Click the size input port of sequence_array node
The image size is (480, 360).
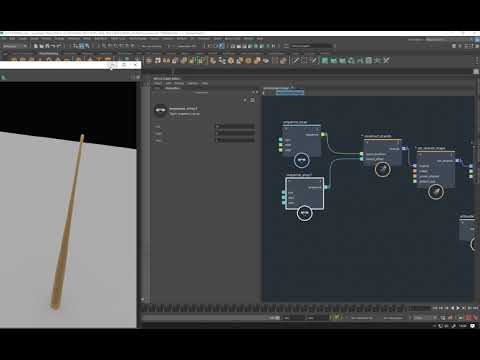tap(280, 140)
